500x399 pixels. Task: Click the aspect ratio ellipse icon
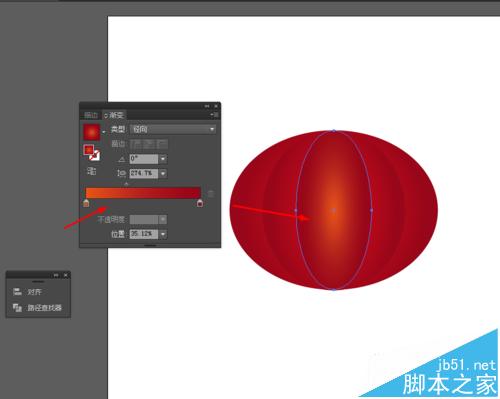pyautogui.click(x=121, y=173)
